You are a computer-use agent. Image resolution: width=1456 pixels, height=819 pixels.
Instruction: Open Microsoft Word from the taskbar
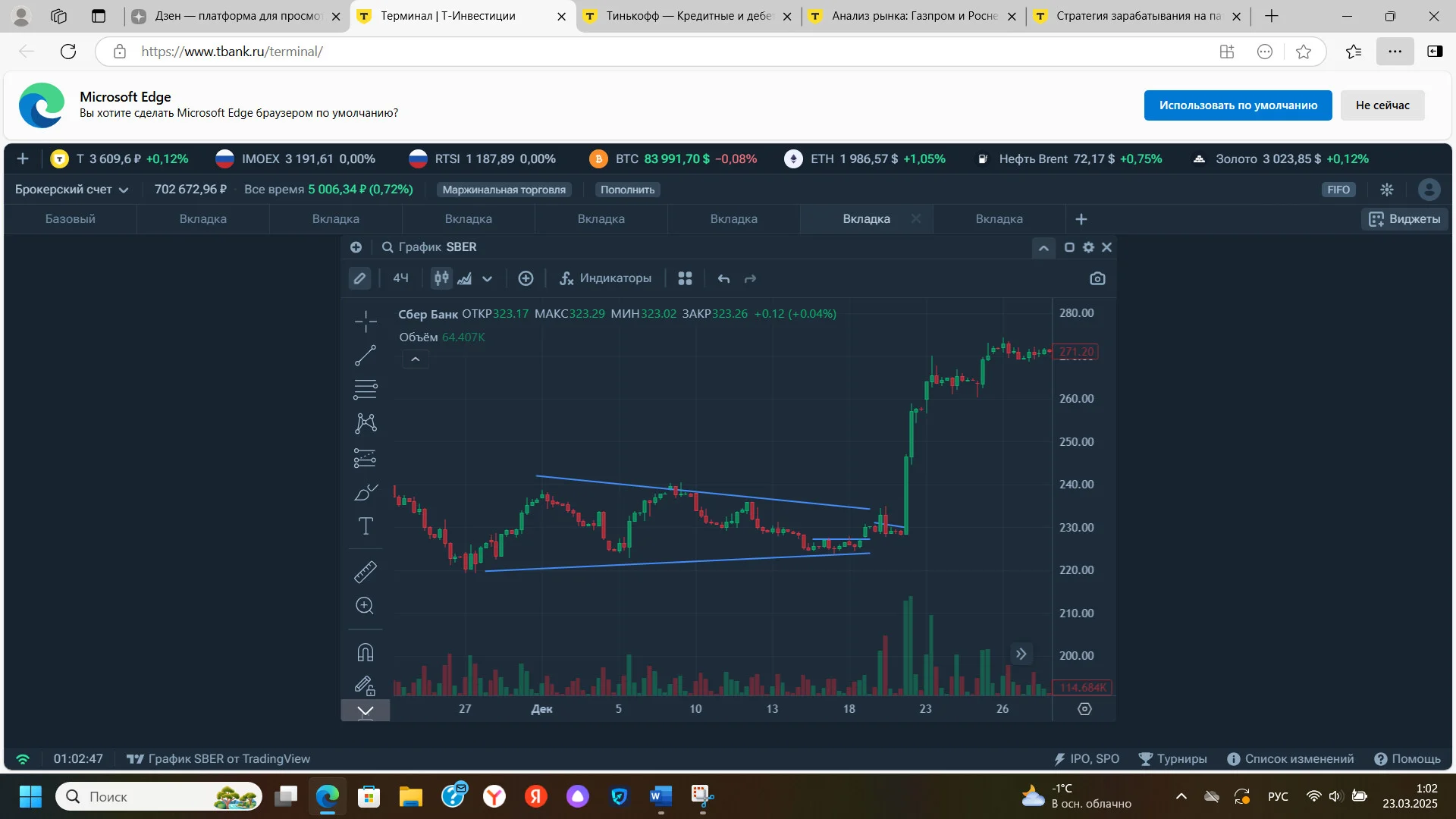click(661, 796)
